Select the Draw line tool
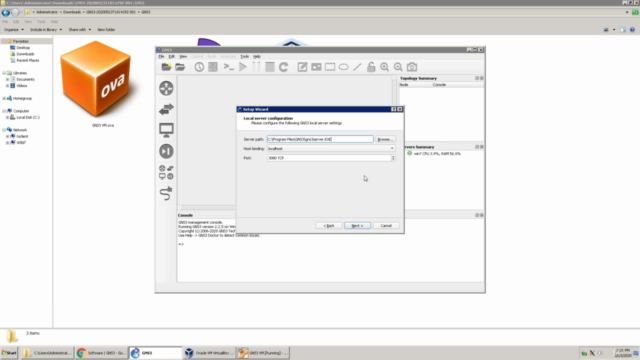Screen dimensions: 640x360 [x=357, y=67]
